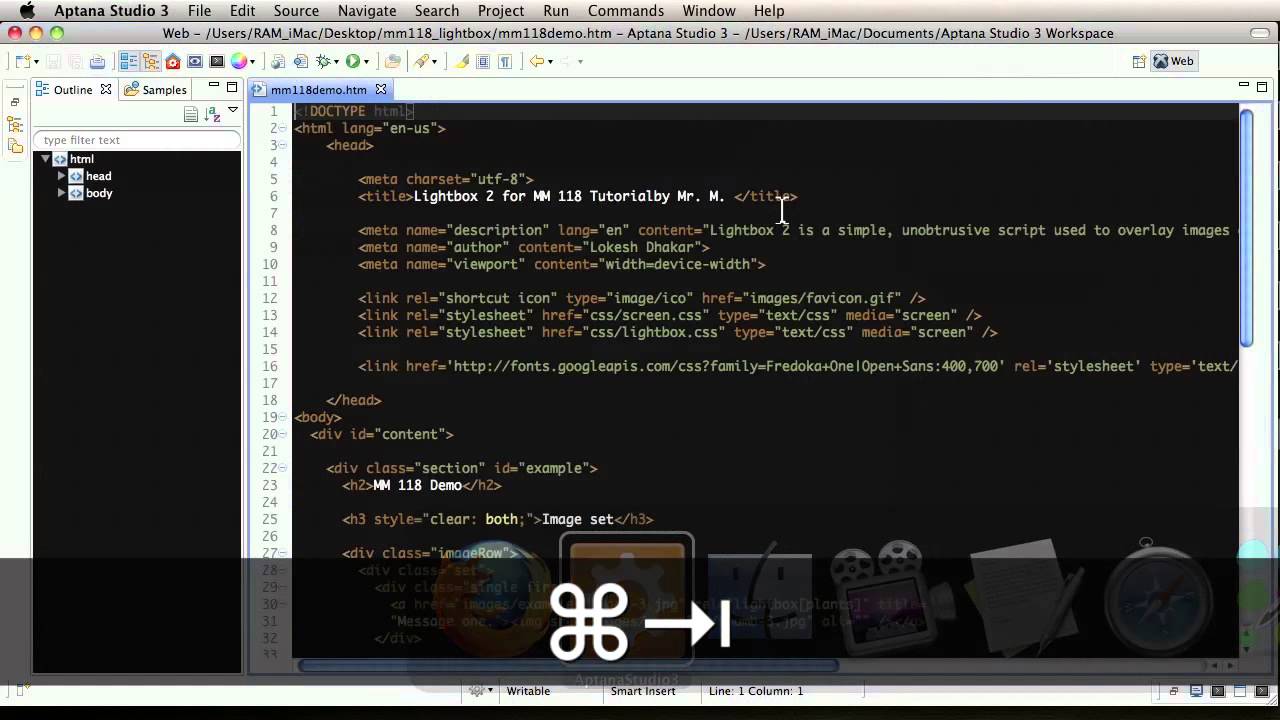Open the Navigate menu
This screenshot has height=720, width=1280.
pos(367,11)
